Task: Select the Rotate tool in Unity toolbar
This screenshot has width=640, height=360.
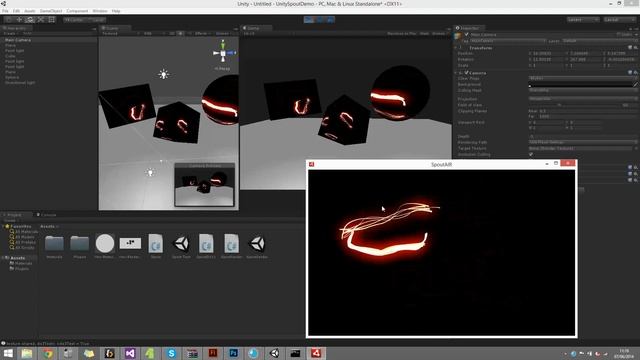Action: click(x=30, y=20)
